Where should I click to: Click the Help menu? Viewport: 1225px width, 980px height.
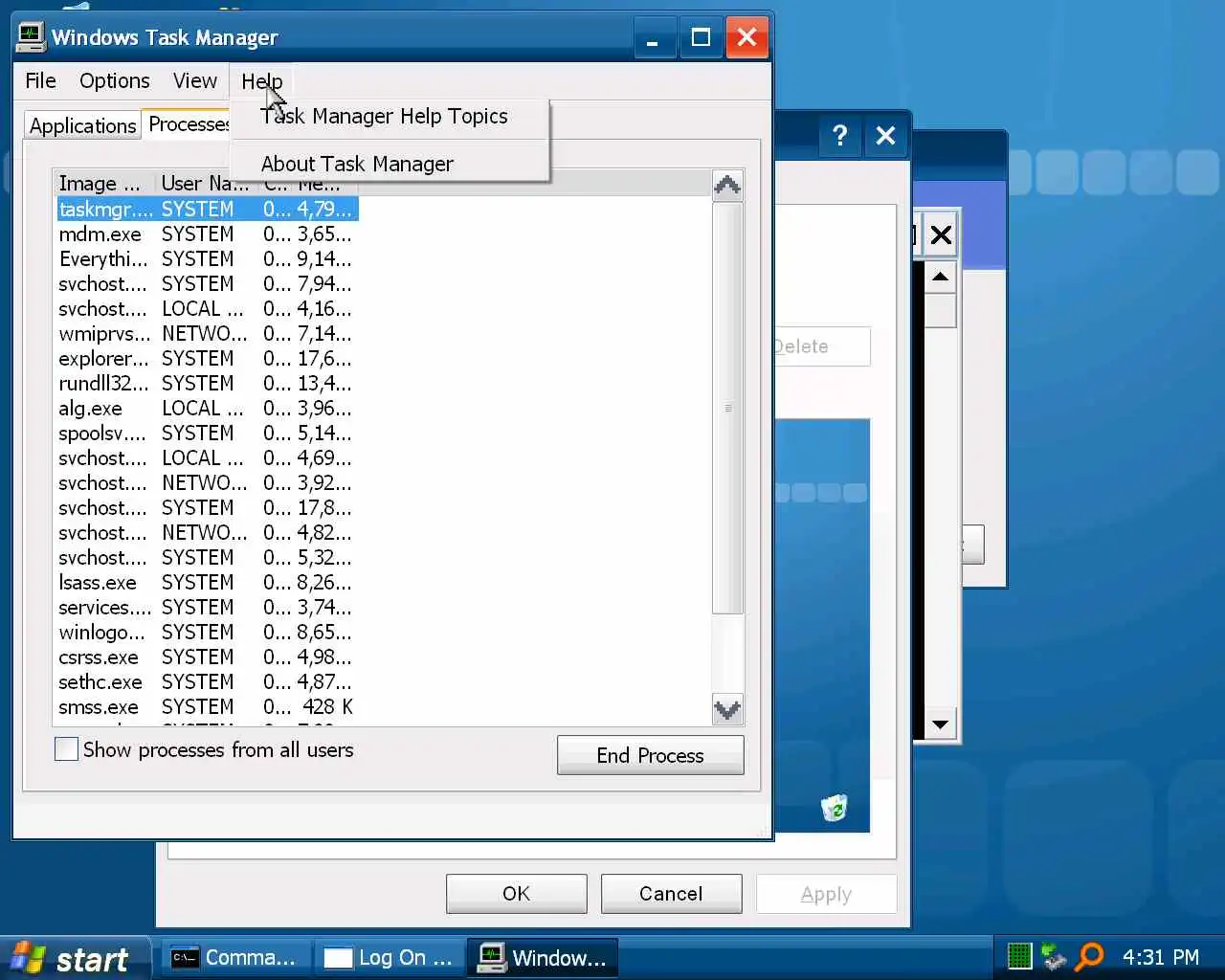pyautogui.click(x=261, y=81)
